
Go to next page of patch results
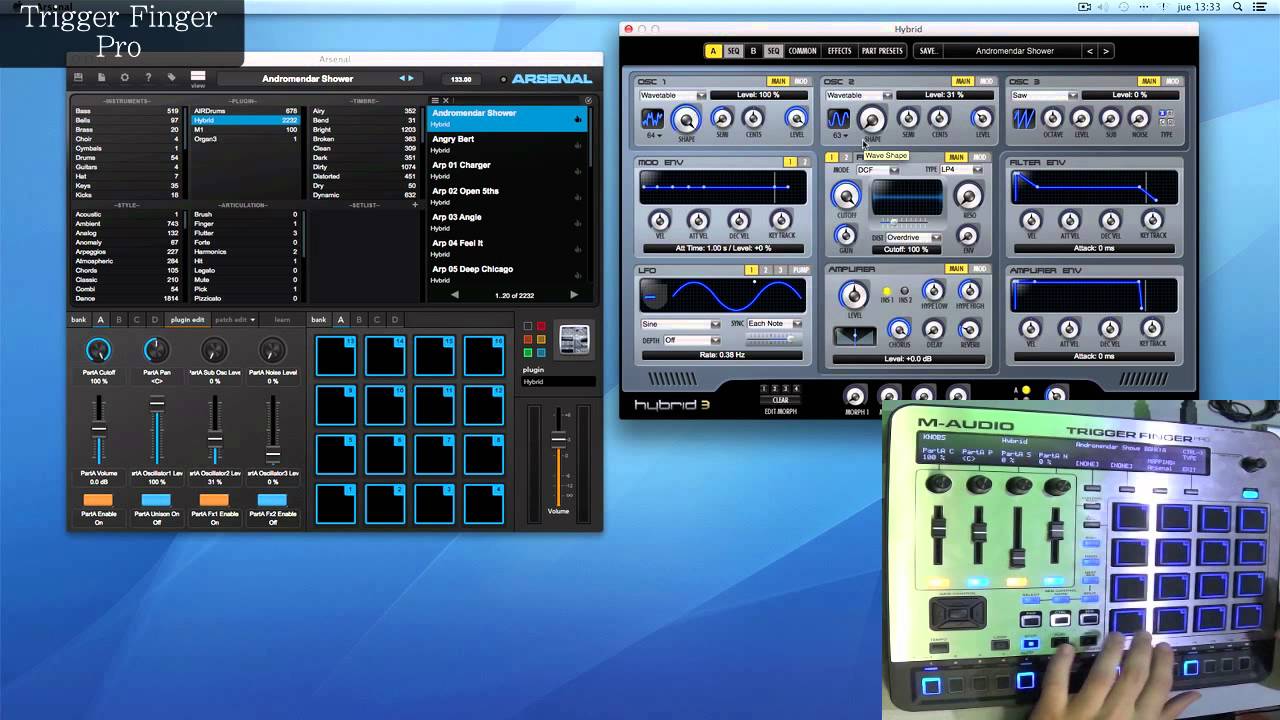574,295
